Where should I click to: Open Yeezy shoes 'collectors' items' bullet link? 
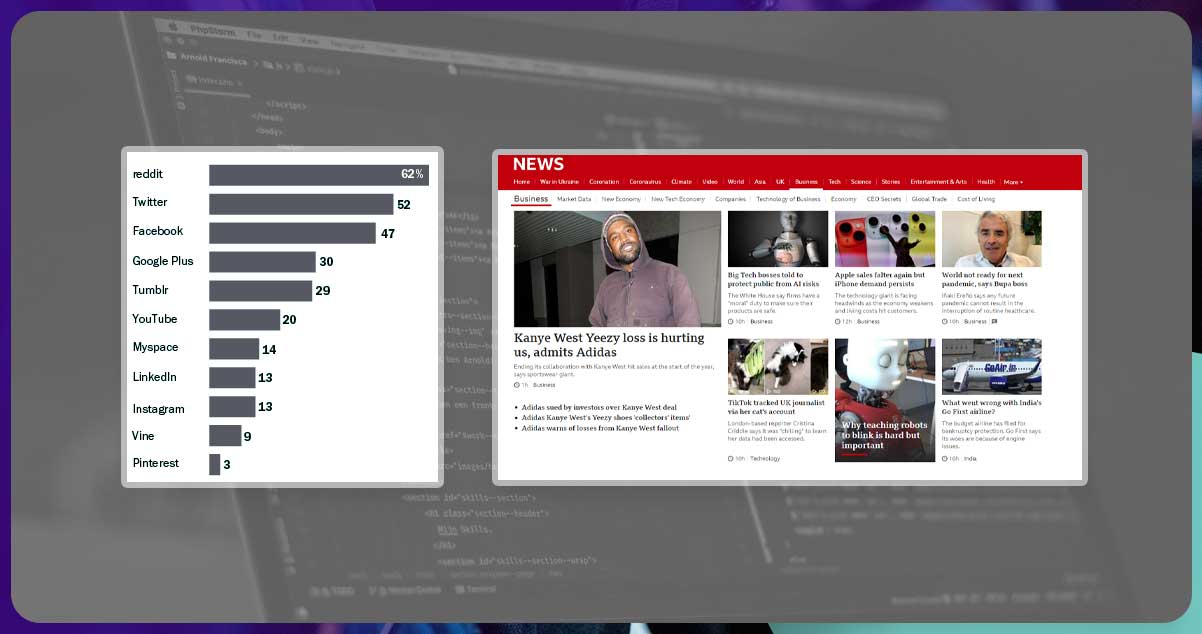[x=605, y=418]
